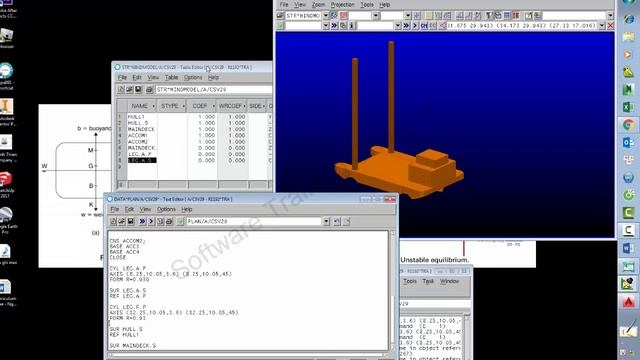Select ACCOM2 row name cell

(142, 142)
